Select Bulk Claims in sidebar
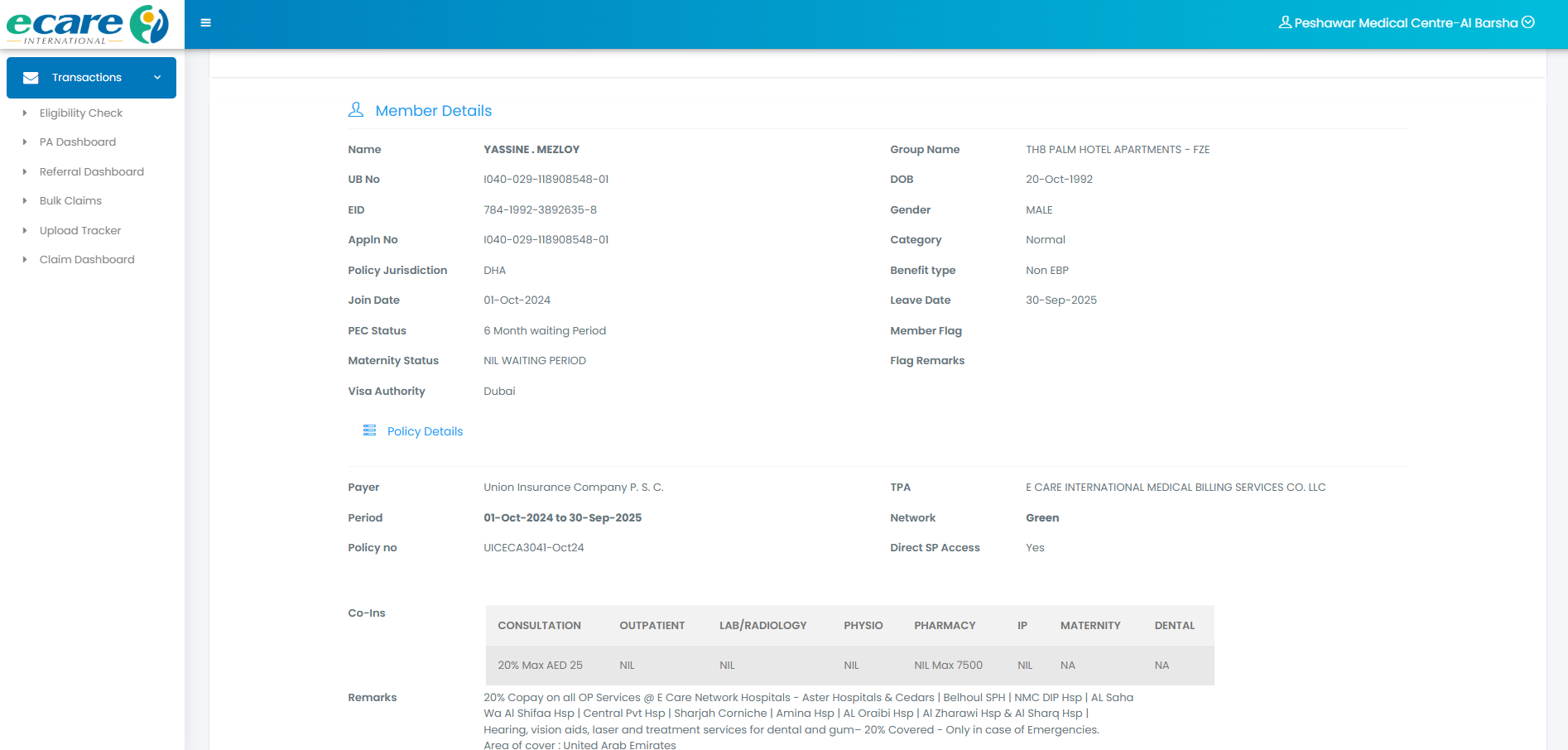 (x=70, y=201)
